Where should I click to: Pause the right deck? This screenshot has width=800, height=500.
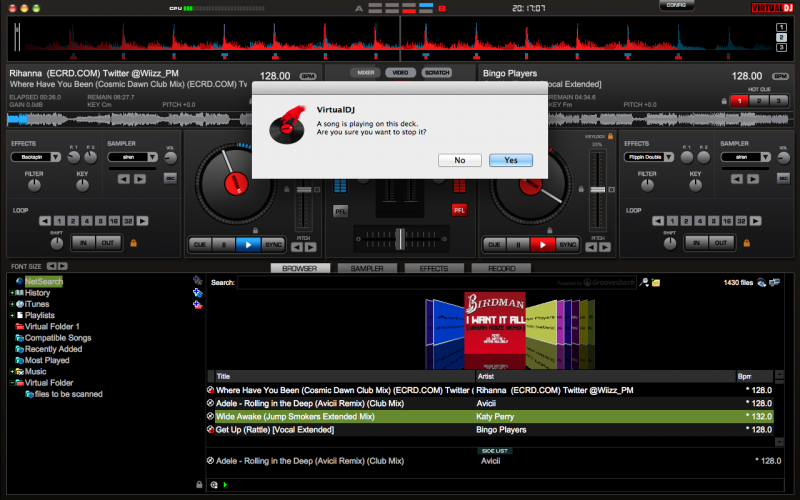click(518, 244)
